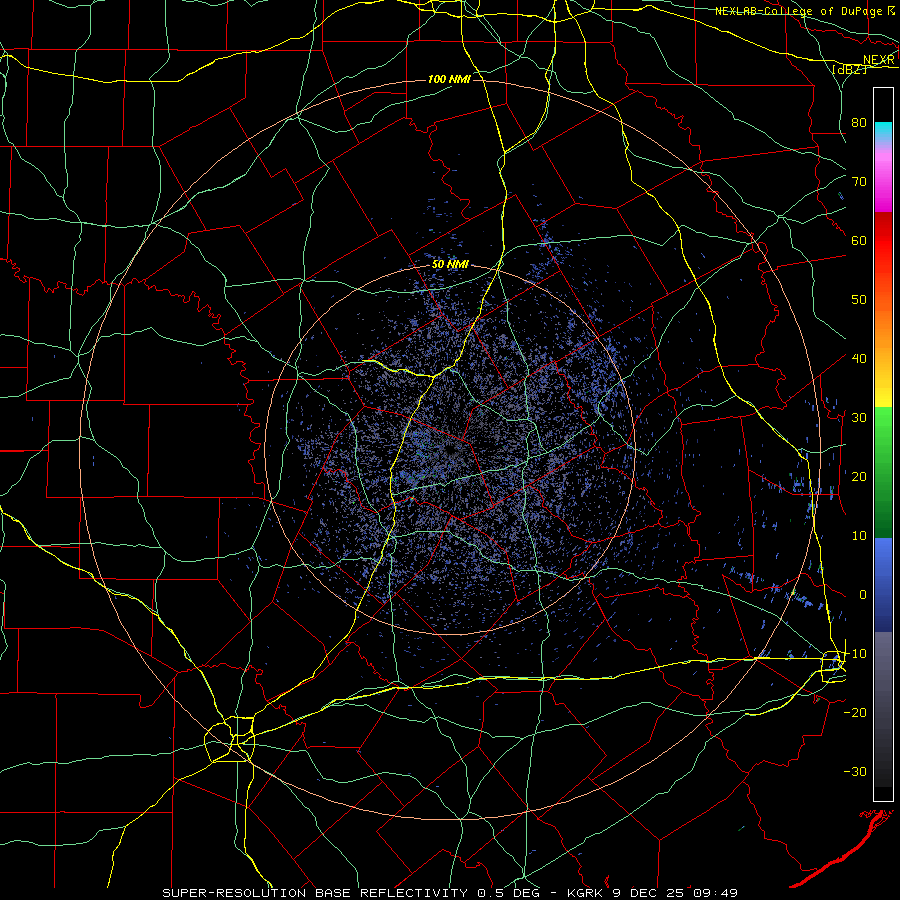Viewport: 900px width, 900px height.
Task: Click the 60 value on the dBZ scale
Action: coord(859,240)
